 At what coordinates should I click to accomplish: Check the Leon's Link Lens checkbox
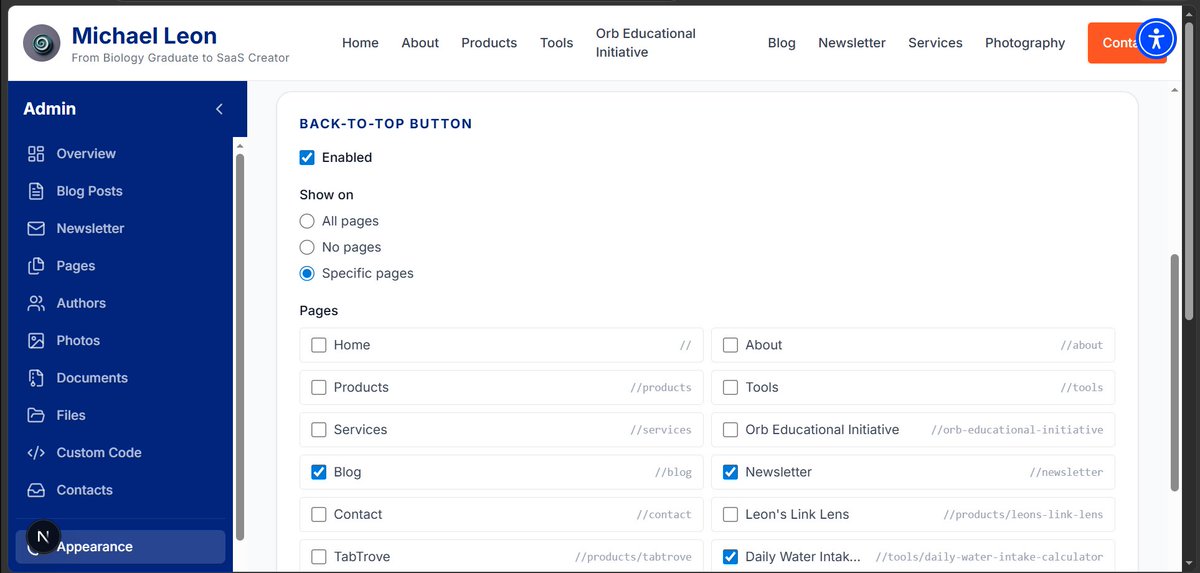pyautogui.click(x=730, y=514)
